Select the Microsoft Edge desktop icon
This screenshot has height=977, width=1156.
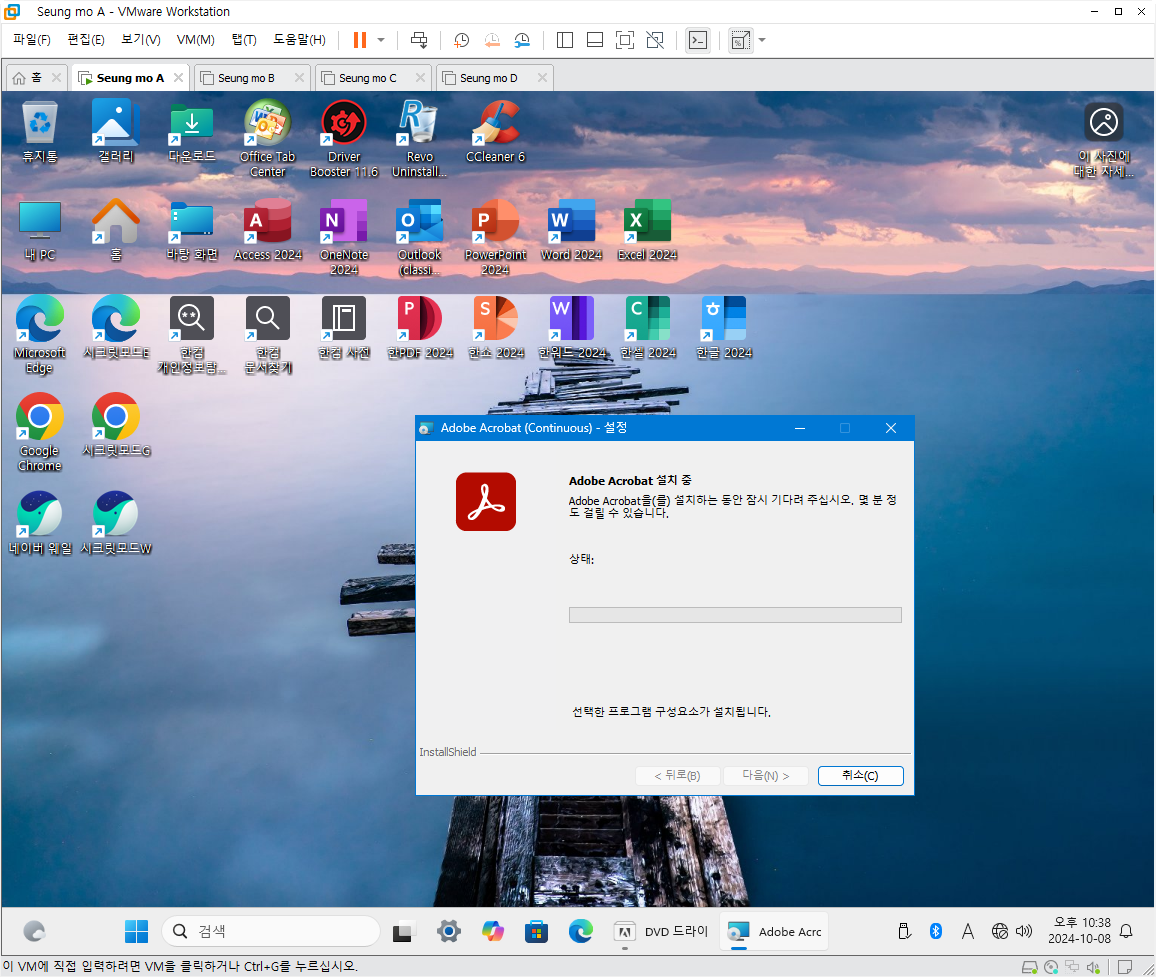[x=40, y=335]
